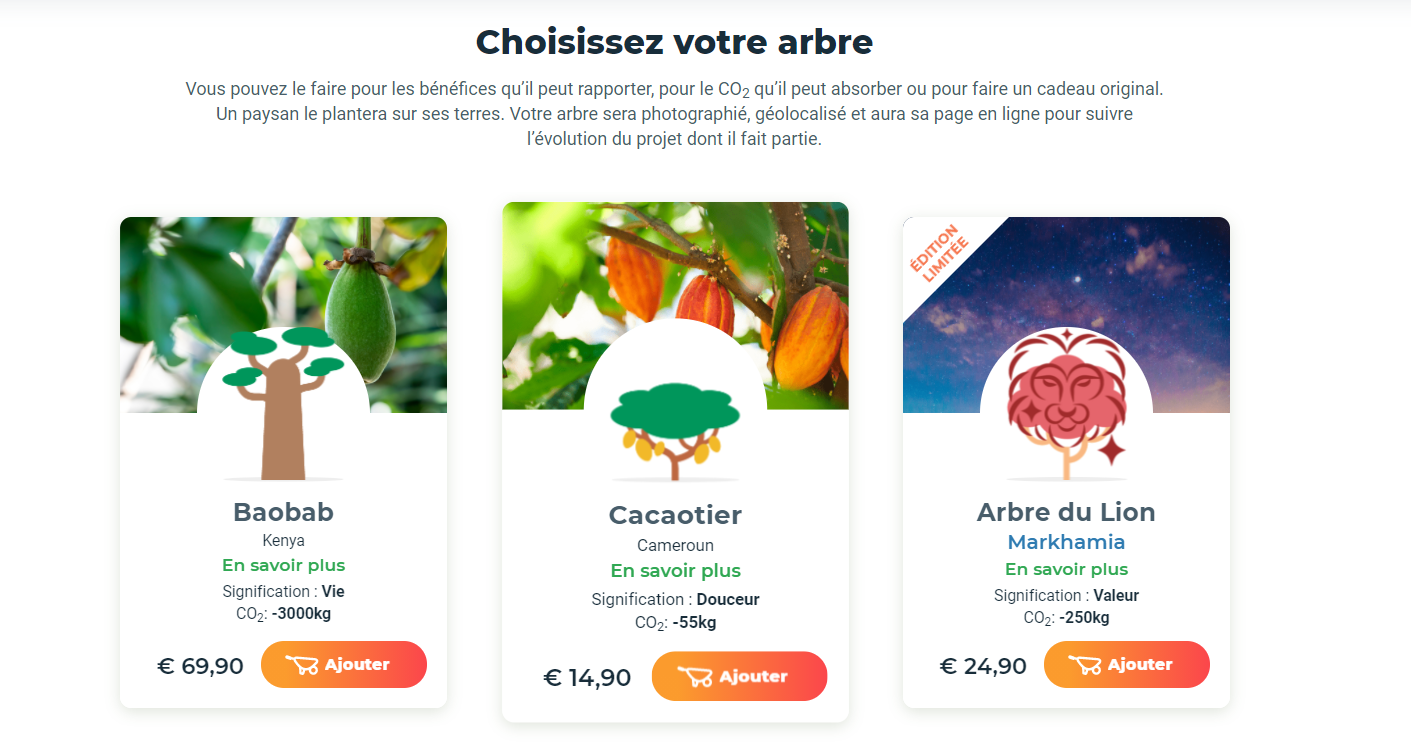Image resolution: width=1411 pixels, height=751 pixels.
Task: Add Arbre du Lion to cart
Action: [x=1126, y=665]
